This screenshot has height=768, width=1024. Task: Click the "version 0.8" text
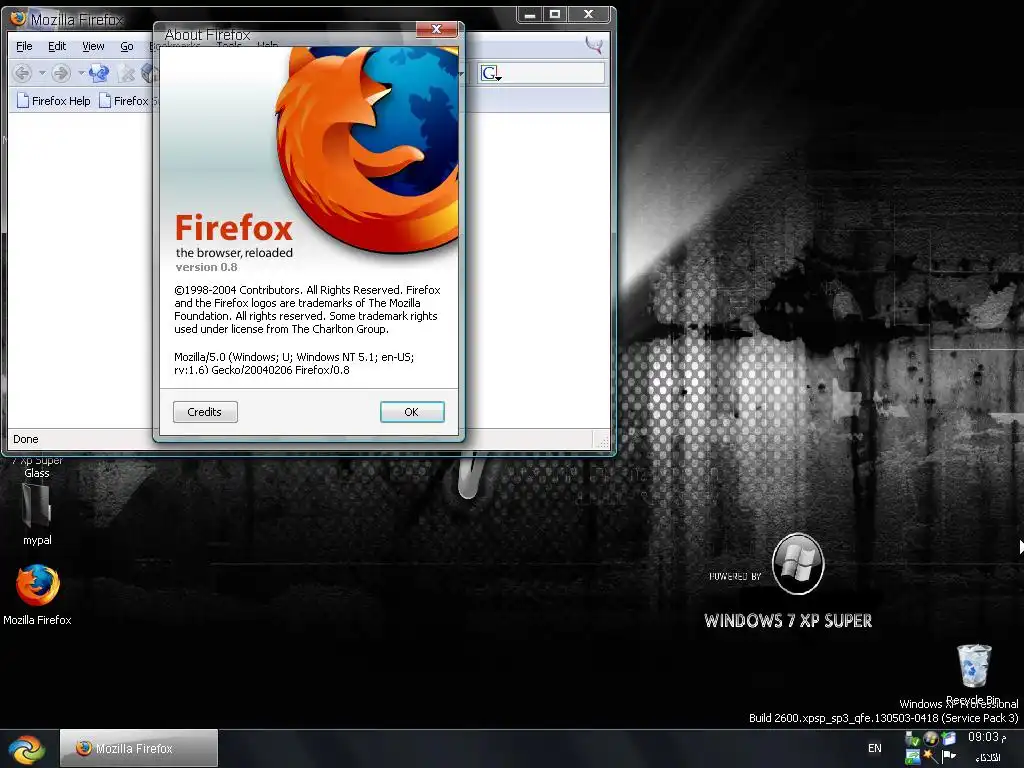206,267
